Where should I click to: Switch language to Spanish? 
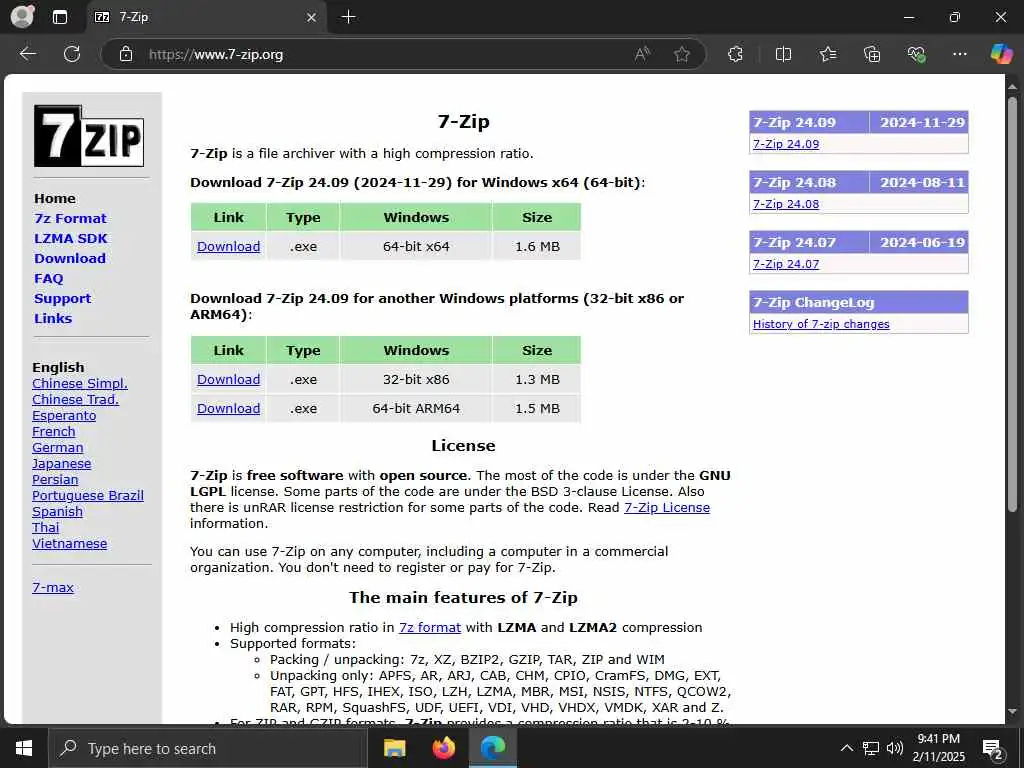pos(57,512)
